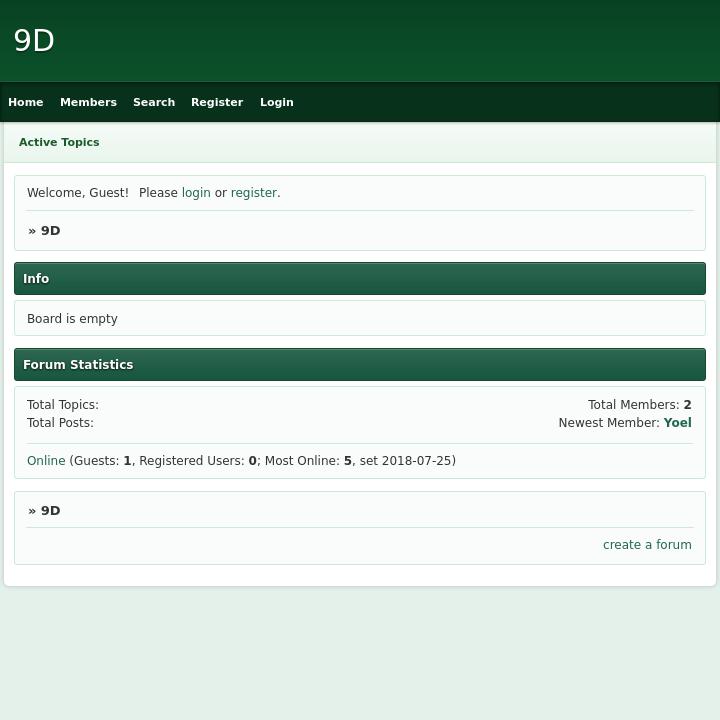Viewport: 720px width, 720px height.
Task: Click Login in the top navigation bar
Action: coord(277,102)
